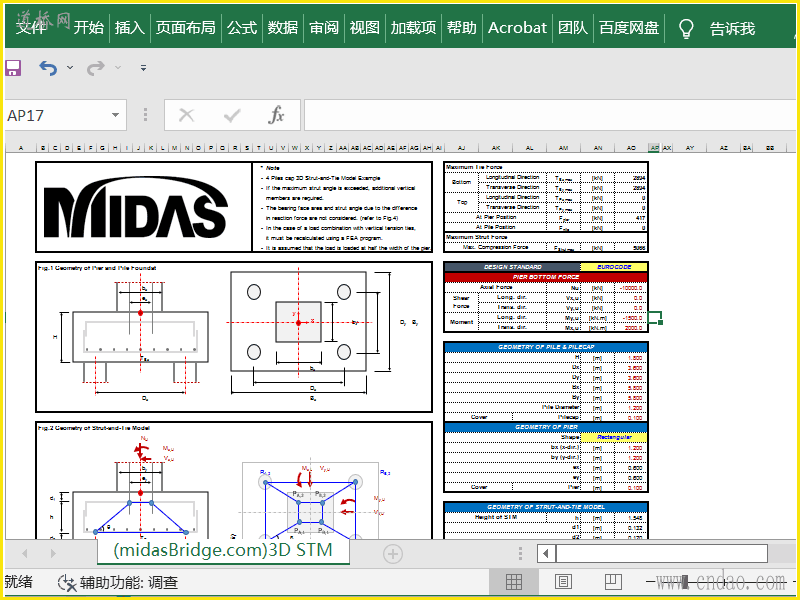800x600 pixels.
Task: Select the 2000.0 Mx,u moment value cell
Action: 631,328
